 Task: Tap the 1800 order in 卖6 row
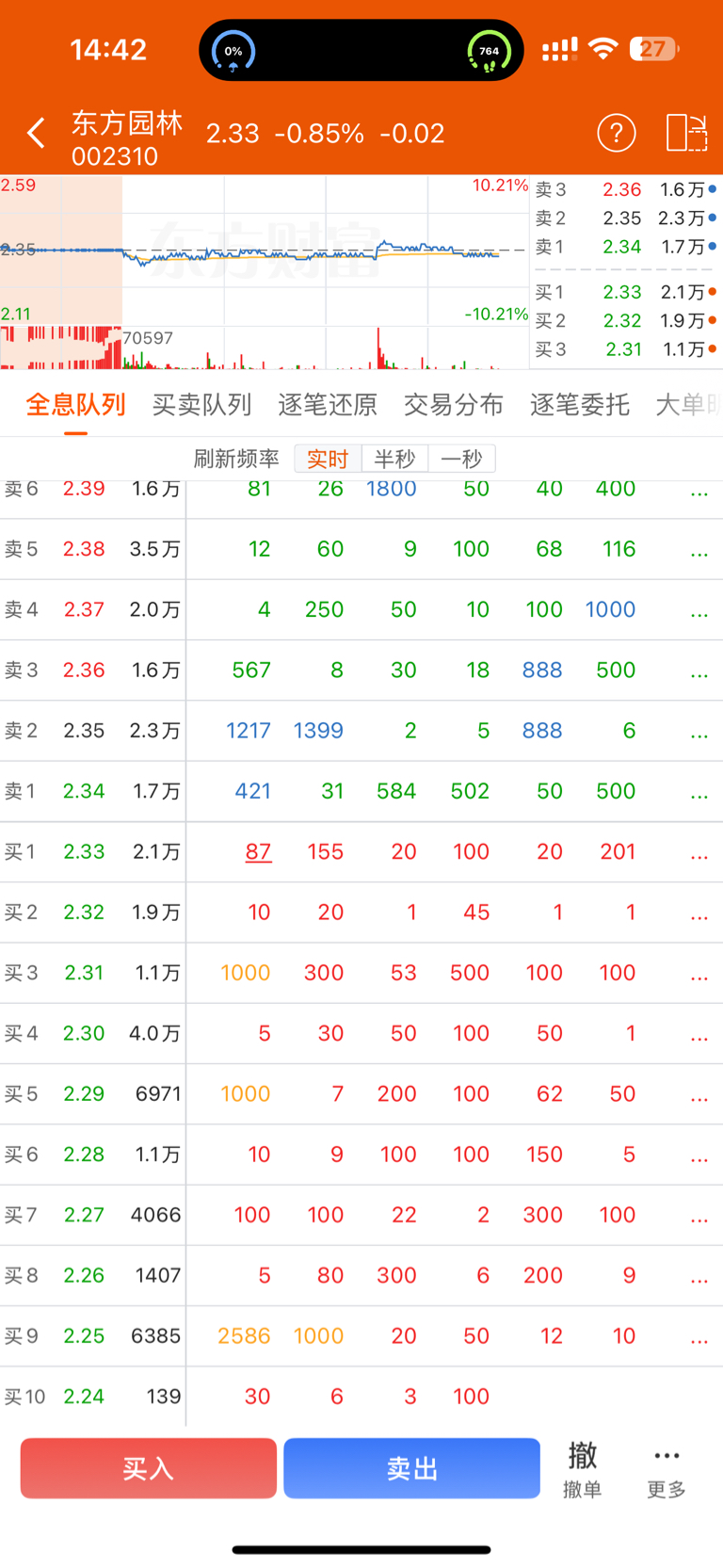tap(392, 489)
